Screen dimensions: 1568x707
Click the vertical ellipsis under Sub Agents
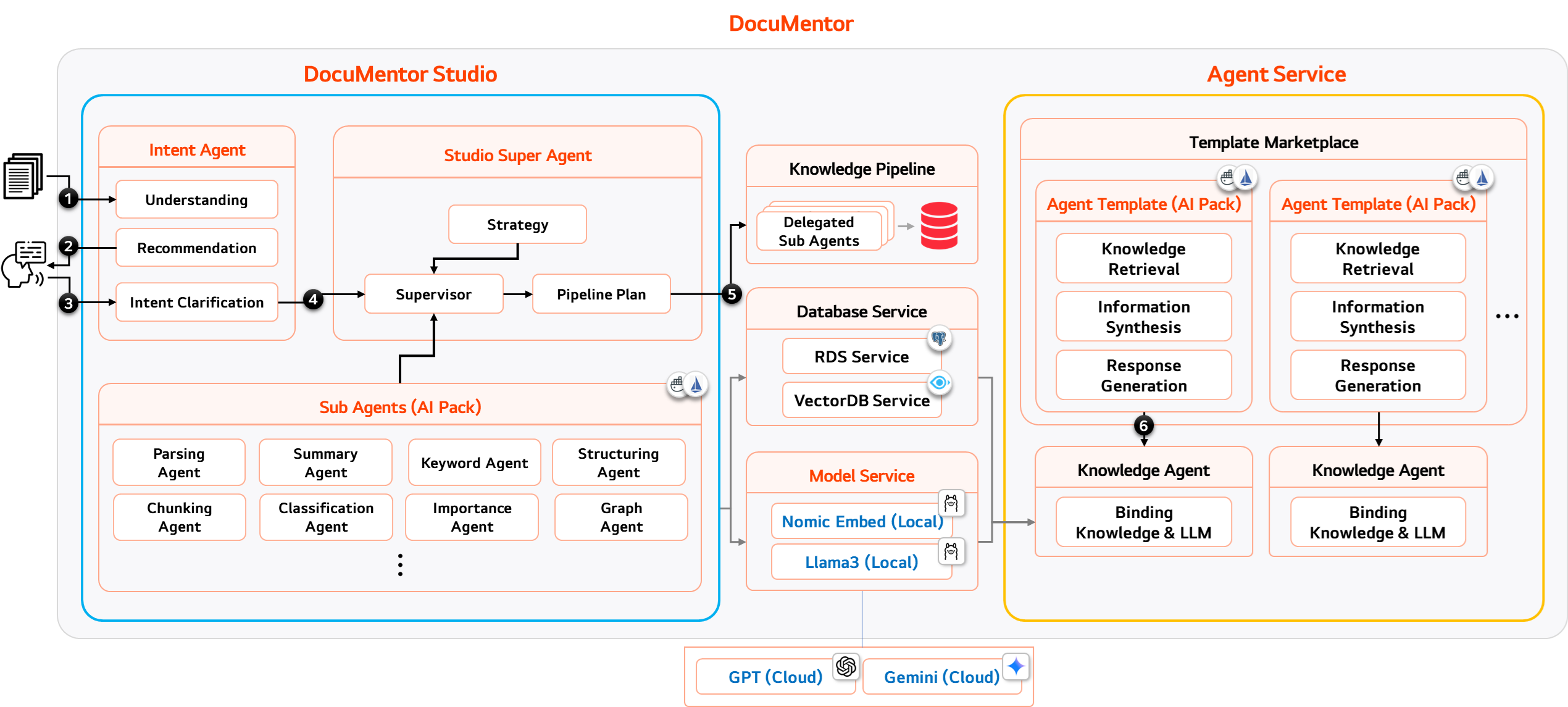[400, 564]
